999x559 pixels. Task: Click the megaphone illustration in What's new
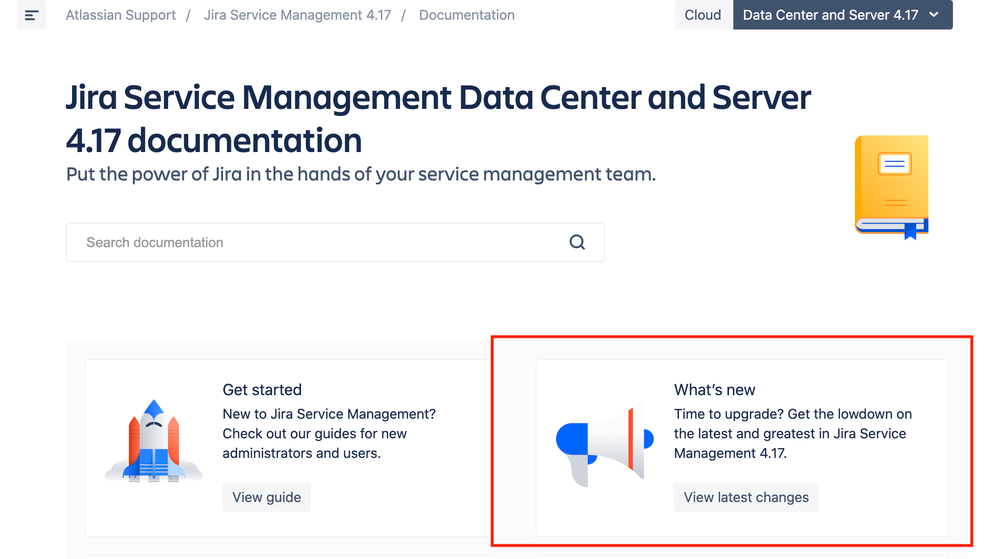pyautogui.click(x=605, y=444)
